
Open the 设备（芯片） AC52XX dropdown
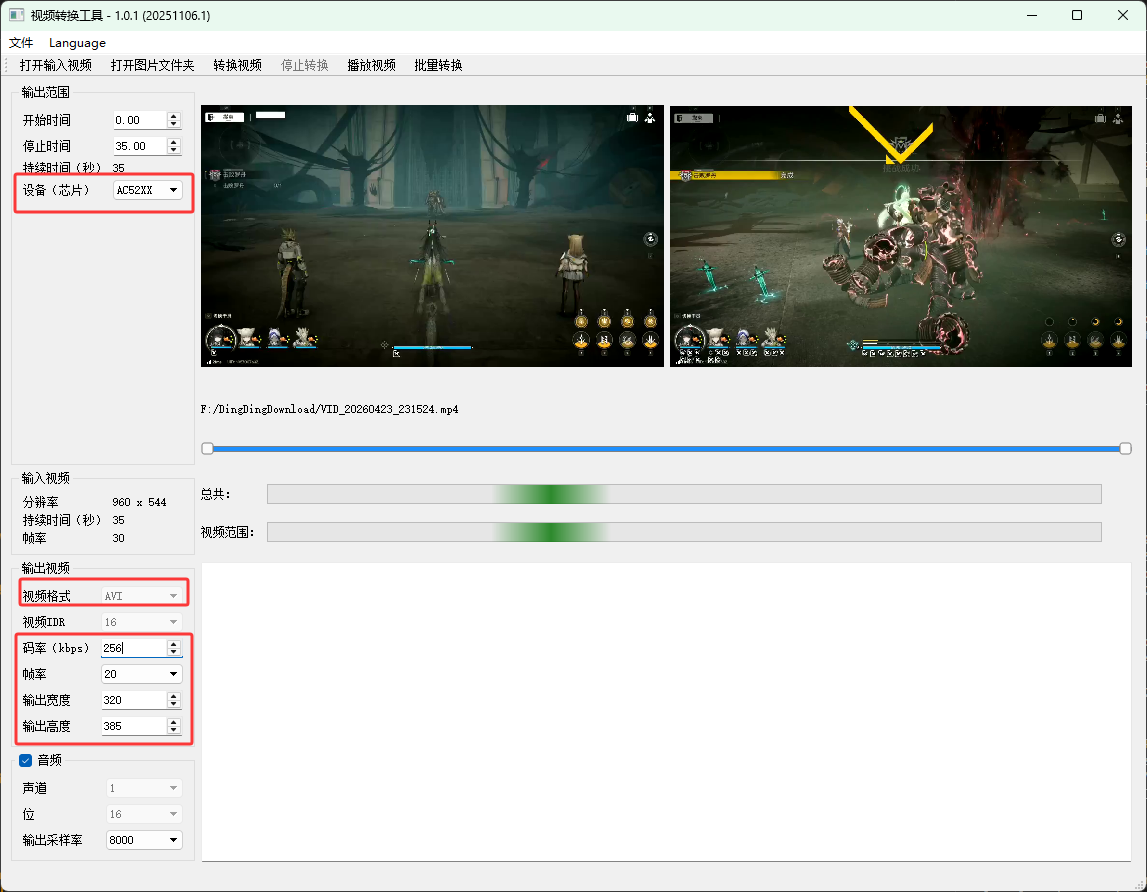click(147, 190)
